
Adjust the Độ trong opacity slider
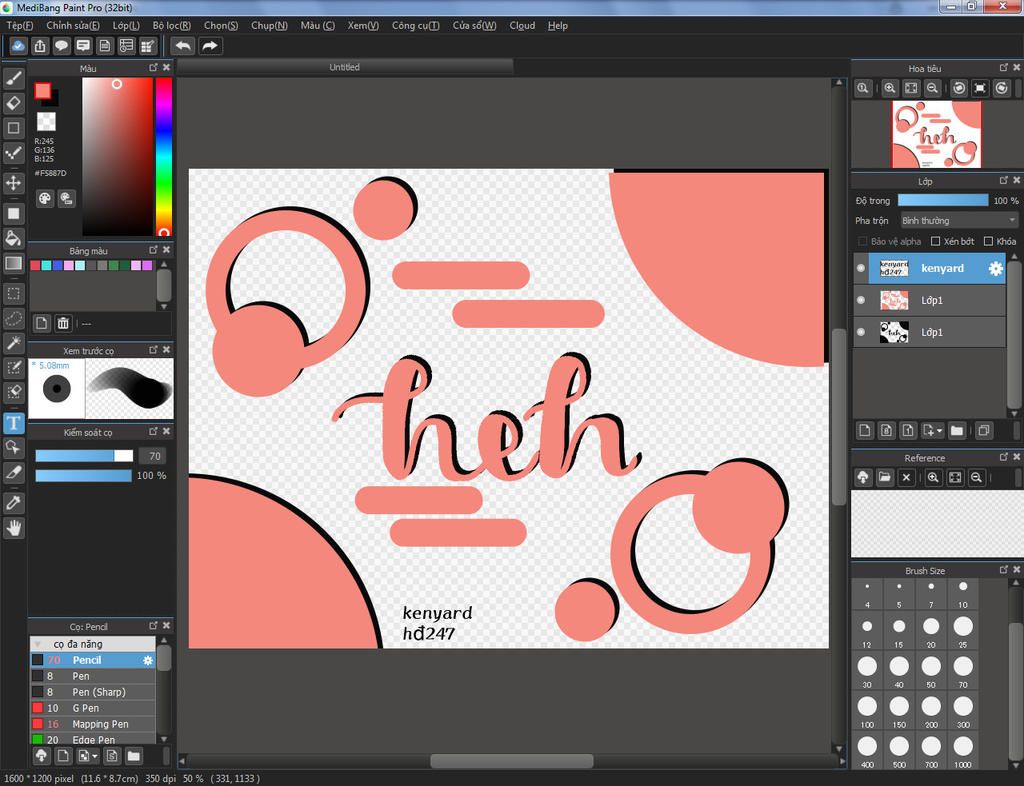click(943, 200)
